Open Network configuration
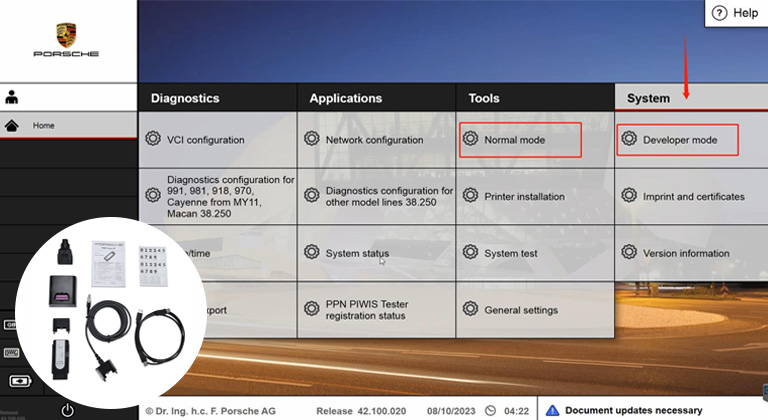This screenshot has width=768, height=420. point(374,140)
